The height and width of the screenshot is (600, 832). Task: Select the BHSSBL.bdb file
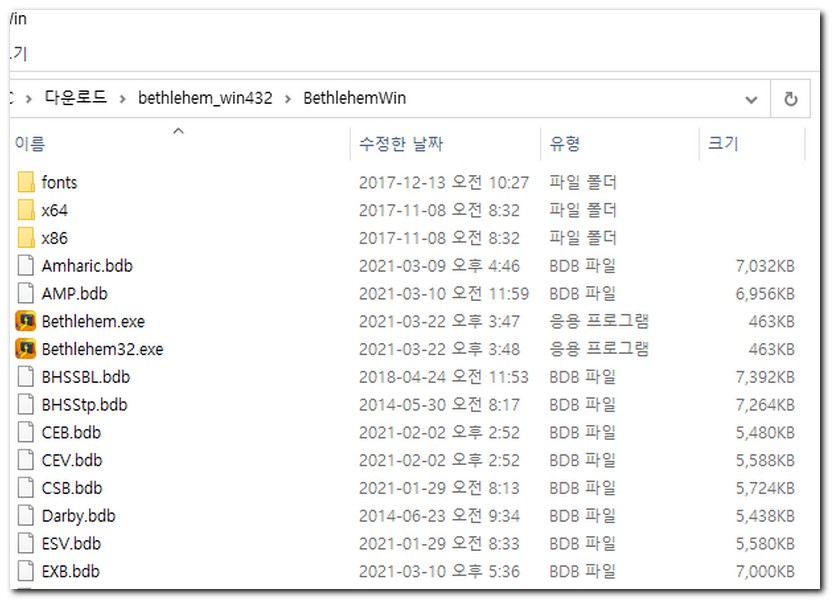coord(85,377)
